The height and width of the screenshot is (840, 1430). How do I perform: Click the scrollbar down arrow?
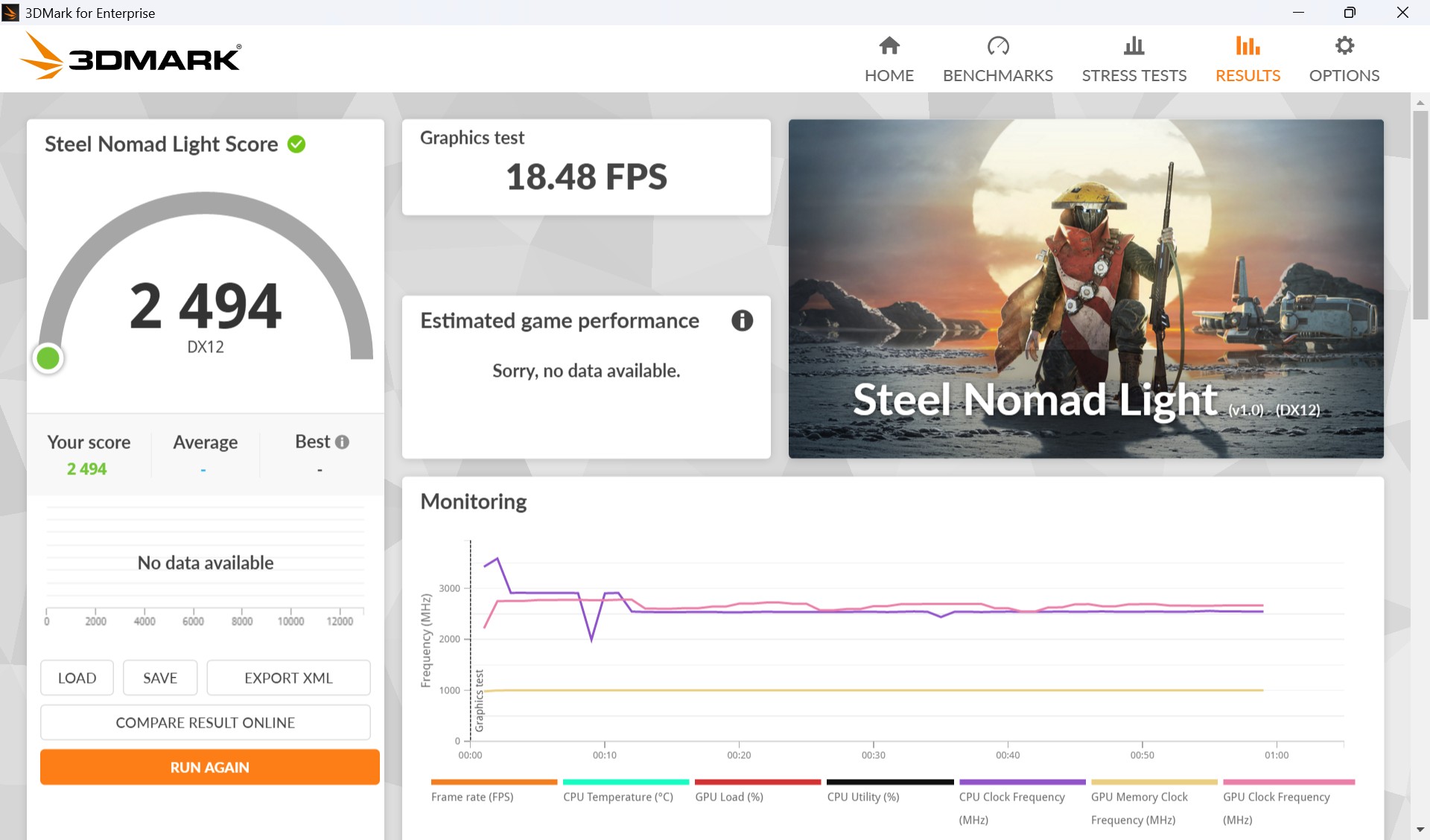pos(1420,829)
